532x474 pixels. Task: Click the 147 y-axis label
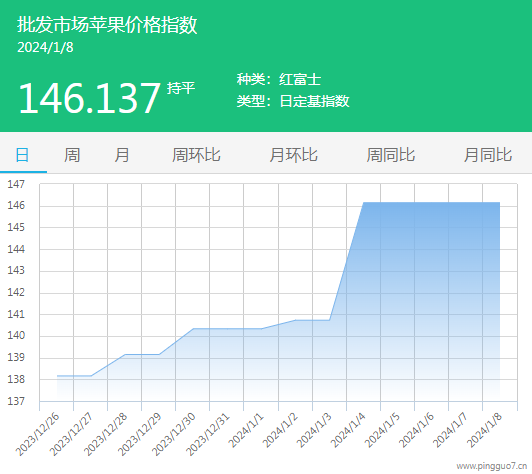pyautogui.click(x=16, y=184)
